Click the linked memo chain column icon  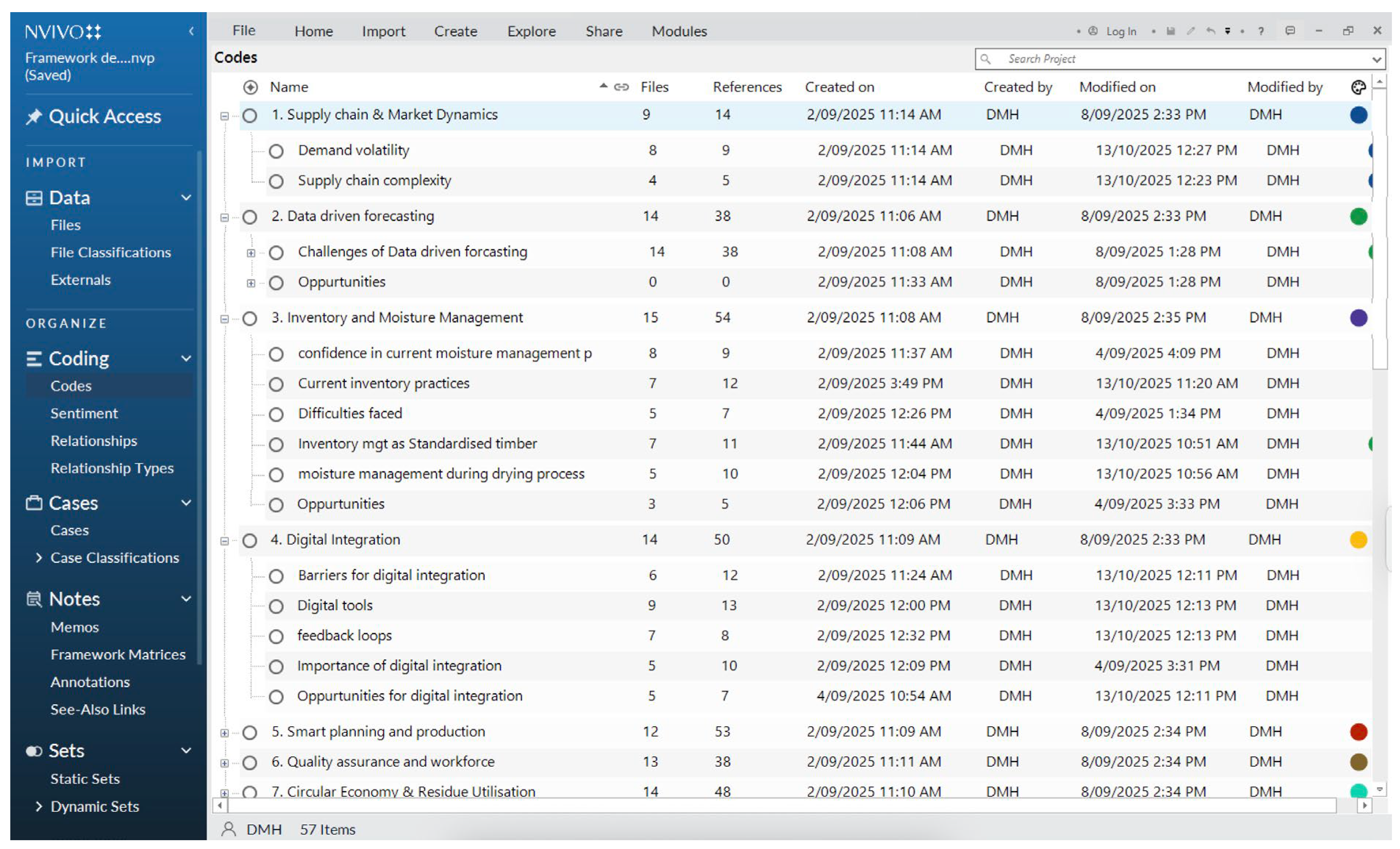click(622, 87)
